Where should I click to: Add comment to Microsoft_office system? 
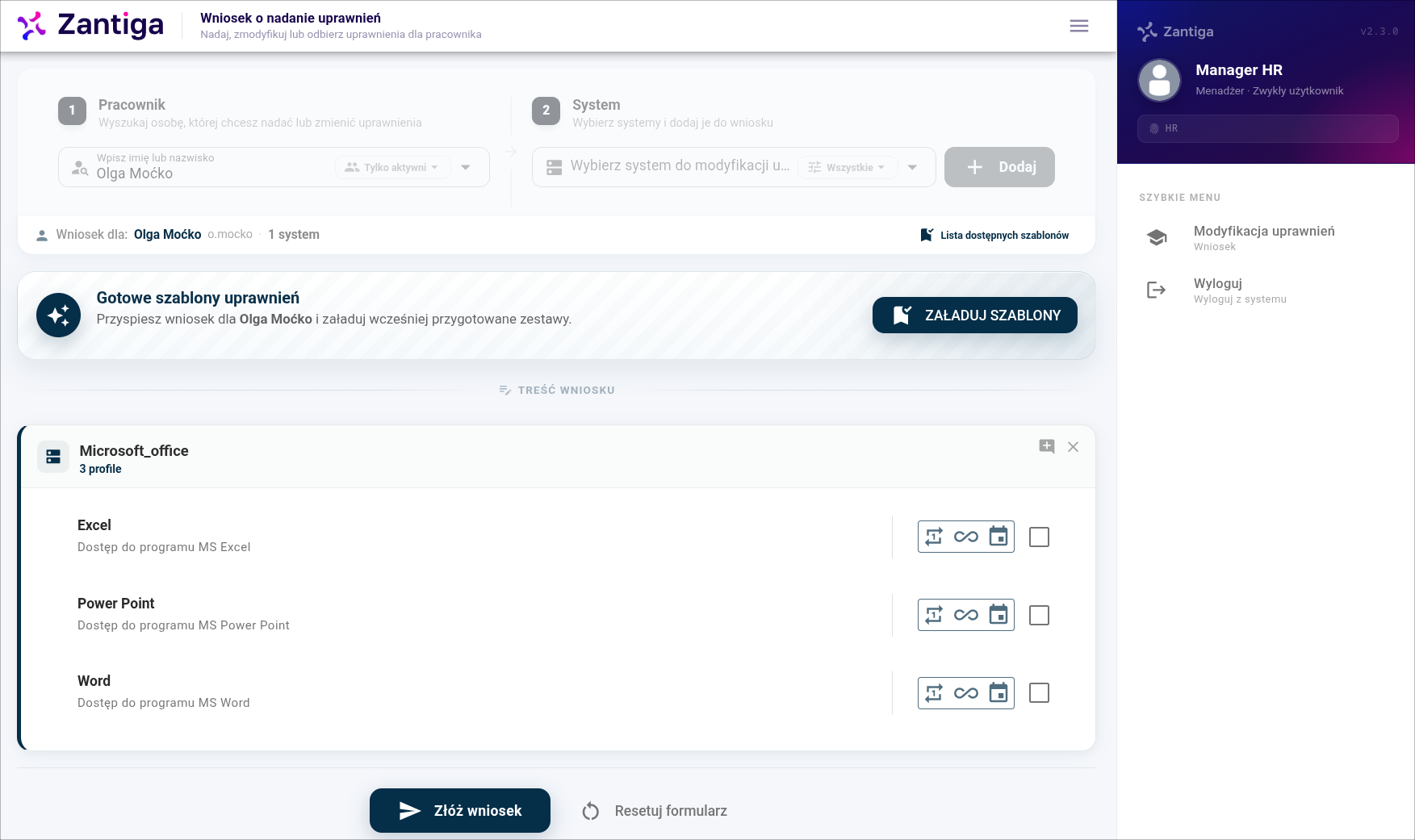point(1047,446)
